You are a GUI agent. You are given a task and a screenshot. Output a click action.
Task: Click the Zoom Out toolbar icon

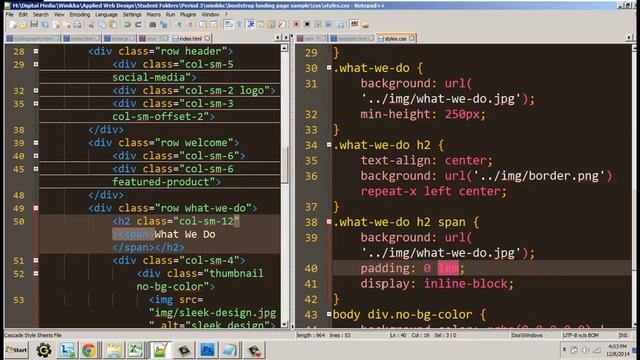(x=189, y=24)
